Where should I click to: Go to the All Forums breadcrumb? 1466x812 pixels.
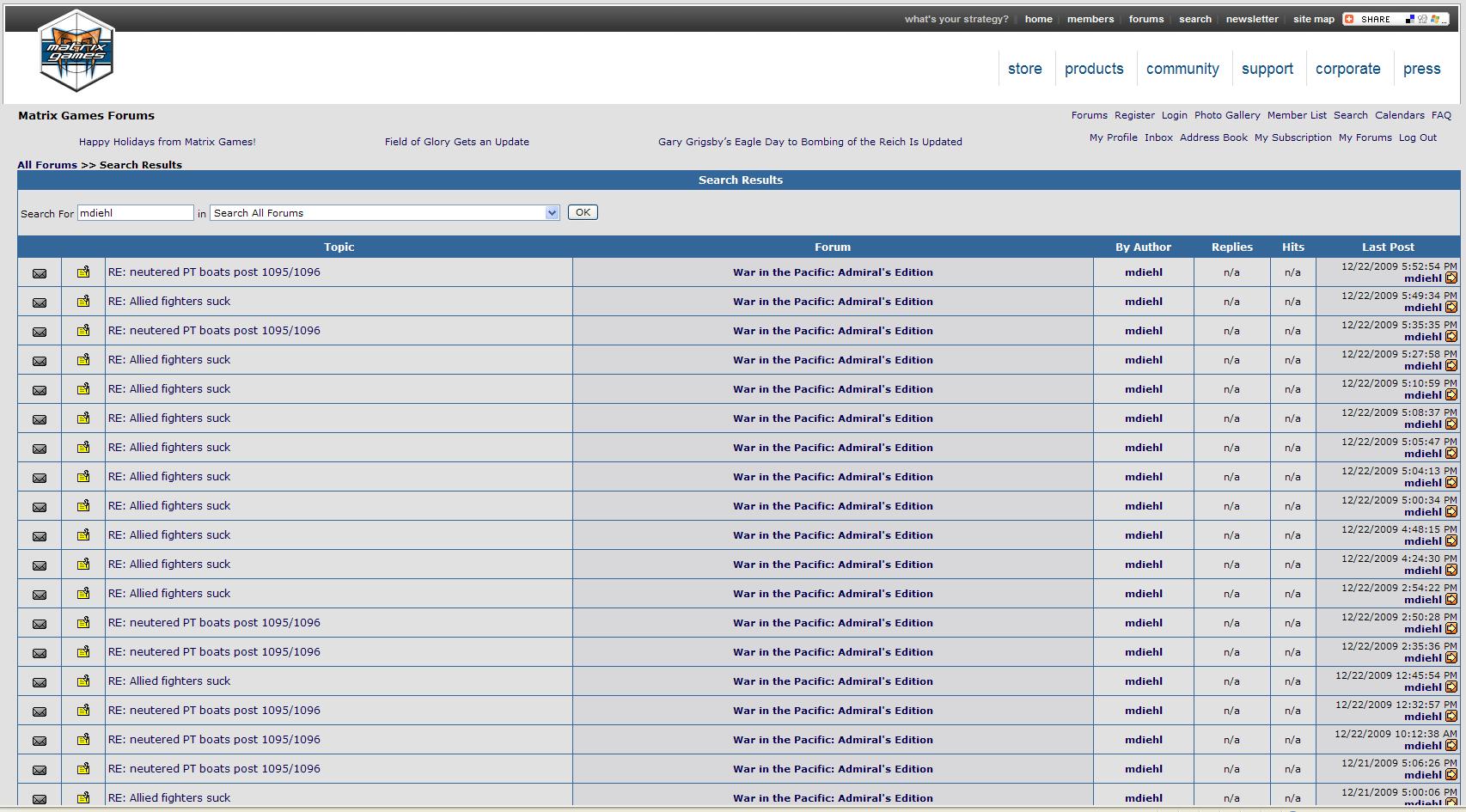47,165
